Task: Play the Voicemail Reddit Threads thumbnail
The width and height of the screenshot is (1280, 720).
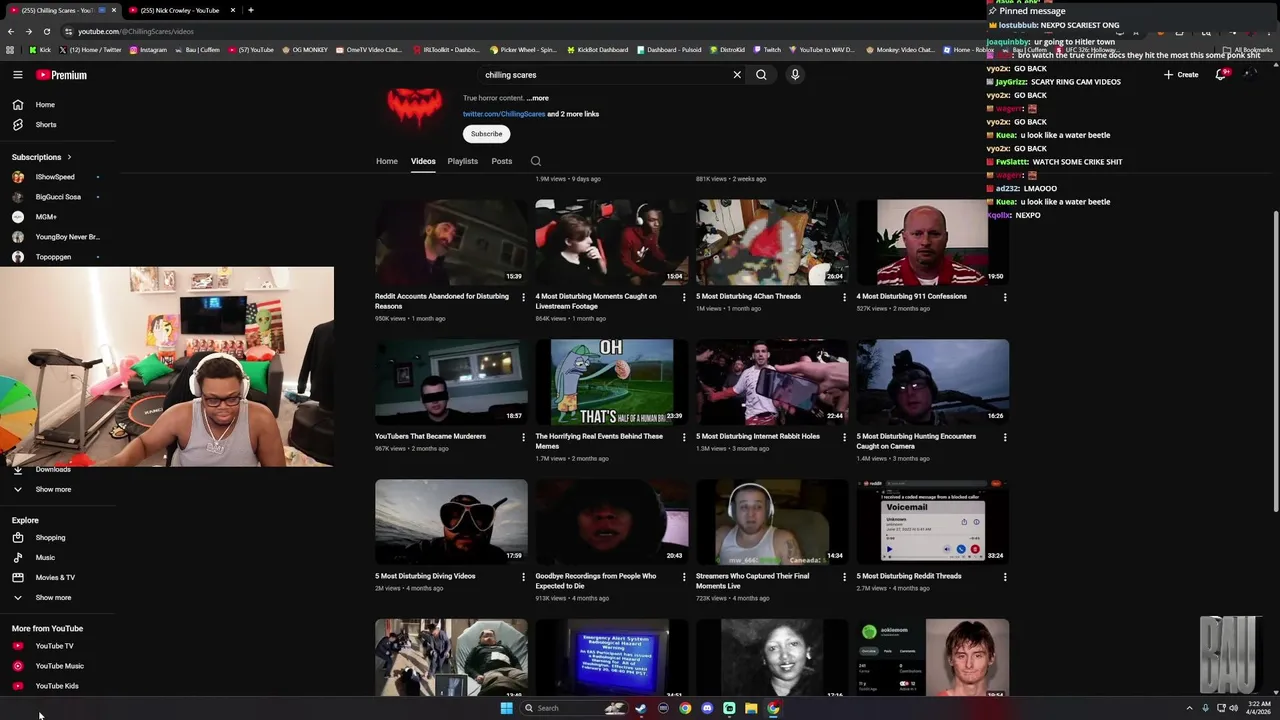Action: tap(932, 521)
